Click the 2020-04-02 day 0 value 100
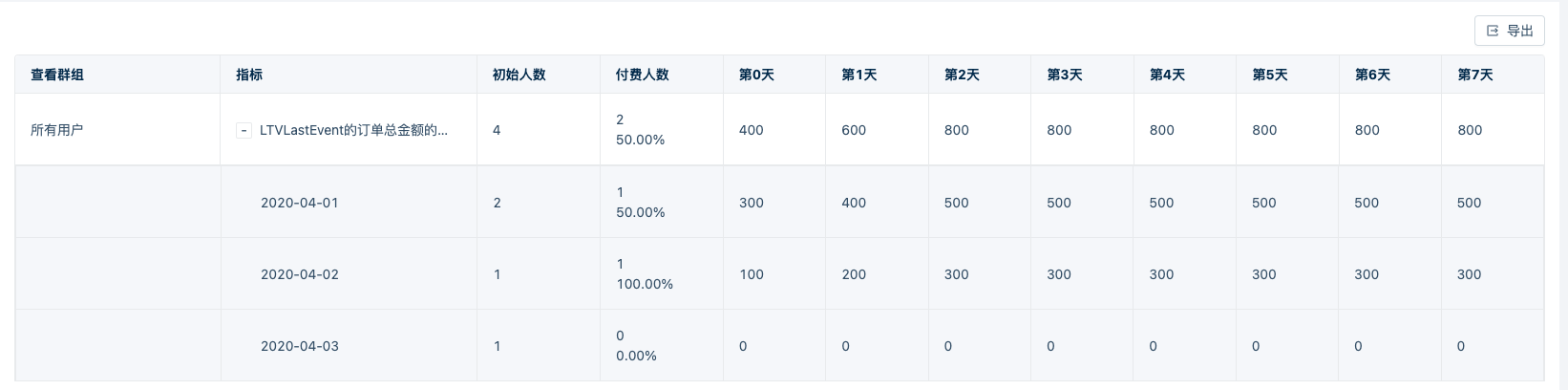Screen dimensions: 1568x390 pos(752,274)
